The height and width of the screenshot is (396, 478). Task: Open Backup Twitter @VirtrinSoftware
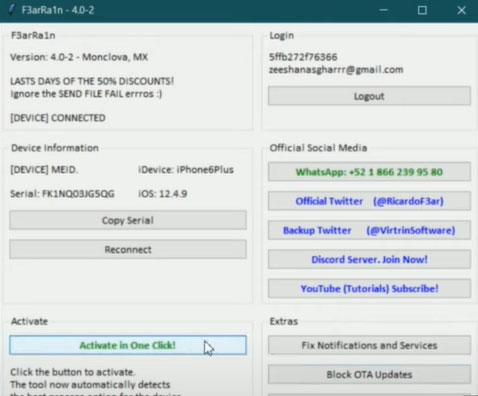point(369,230)
